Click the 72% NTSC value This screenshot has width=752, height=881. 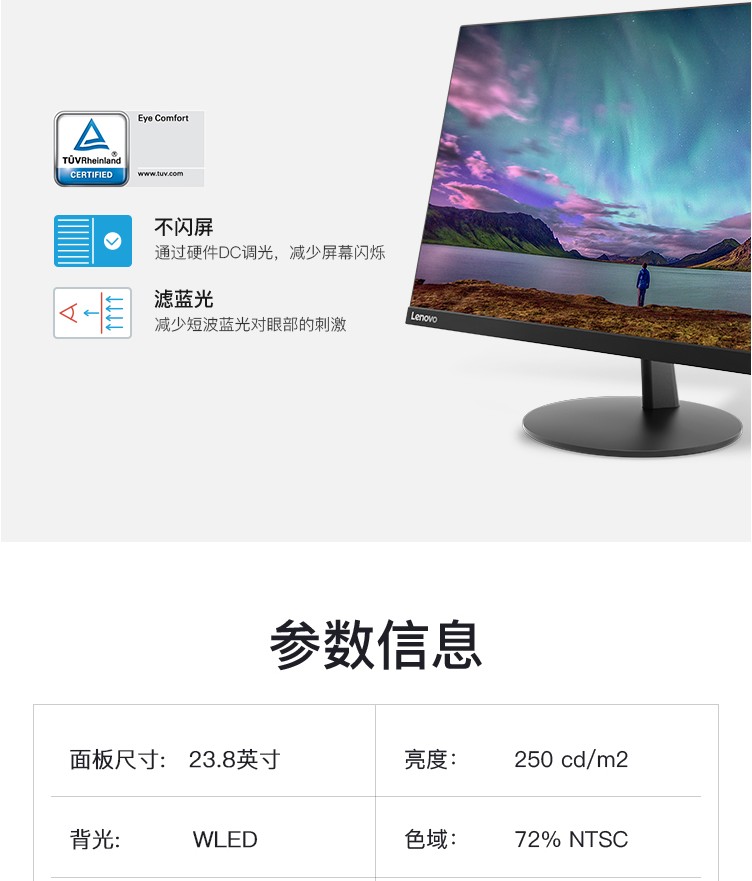pyautogui.click(x=571, y=839)
